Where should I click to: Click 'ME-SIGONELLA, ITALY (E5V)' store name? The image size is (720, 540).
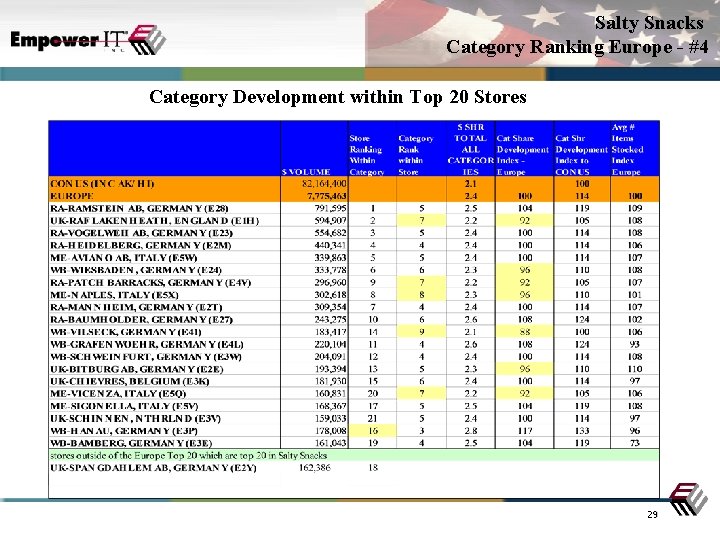(124, 406)
